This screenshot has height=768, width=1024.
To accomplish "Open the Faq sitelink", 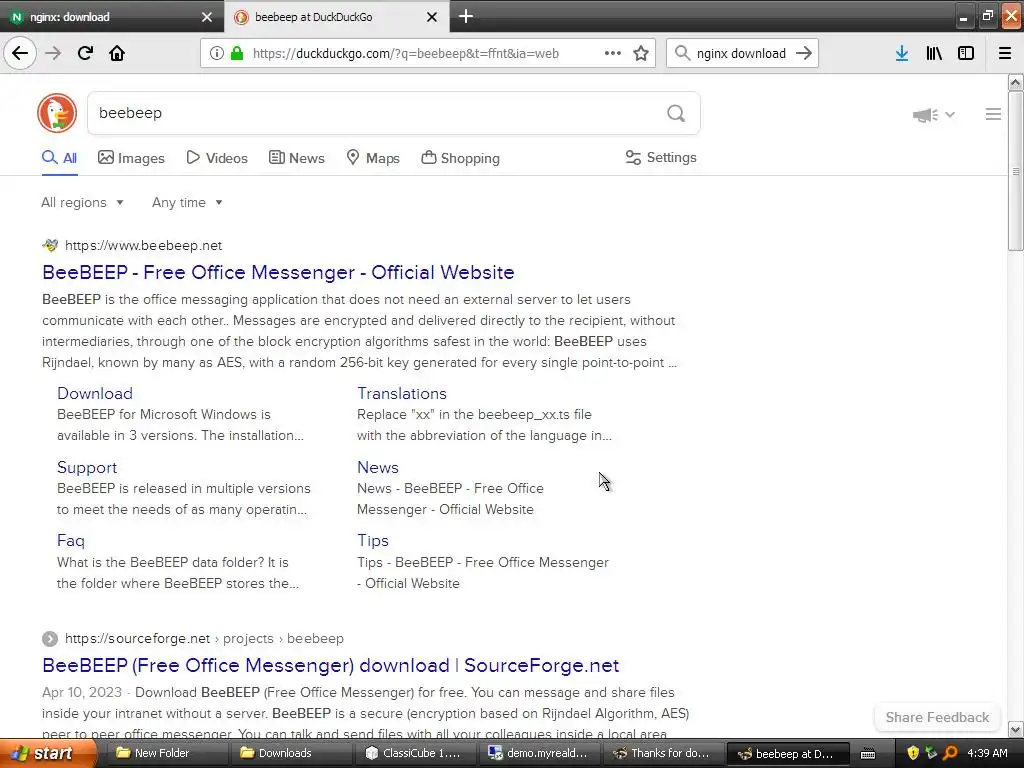I will pos(71,541).
